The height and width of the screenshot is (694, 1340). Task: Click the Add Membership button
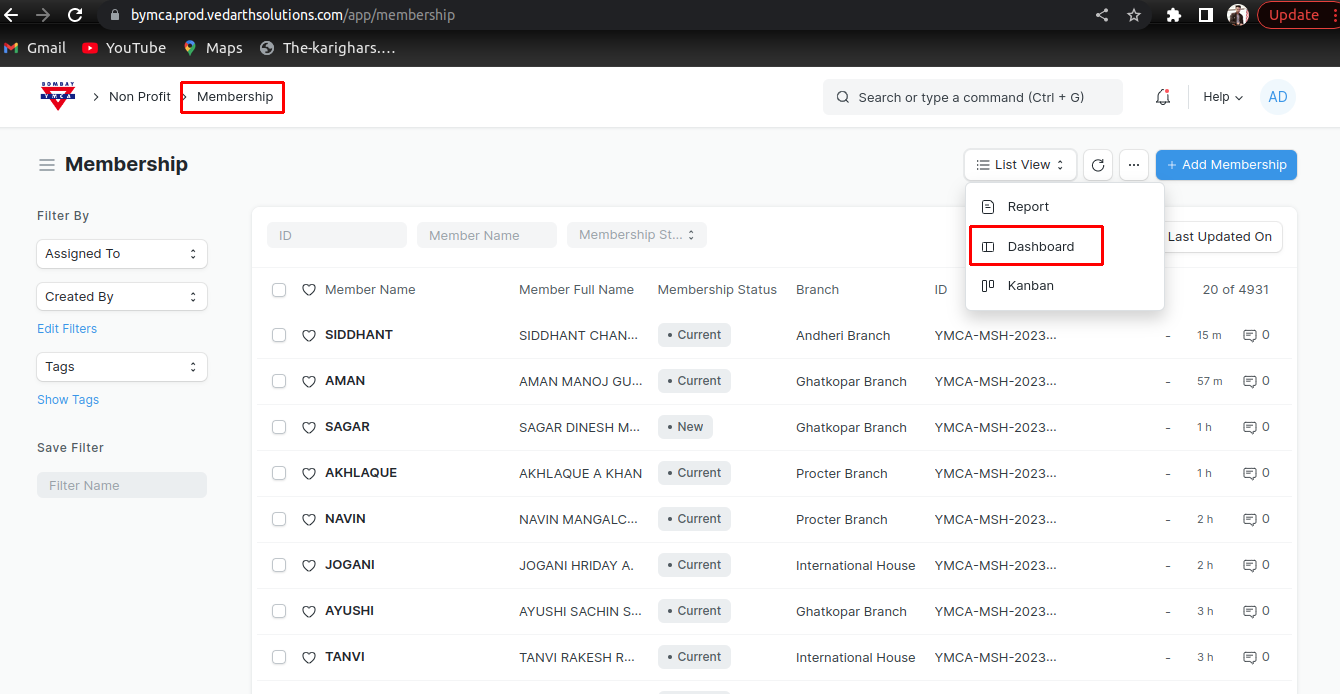1226,165
